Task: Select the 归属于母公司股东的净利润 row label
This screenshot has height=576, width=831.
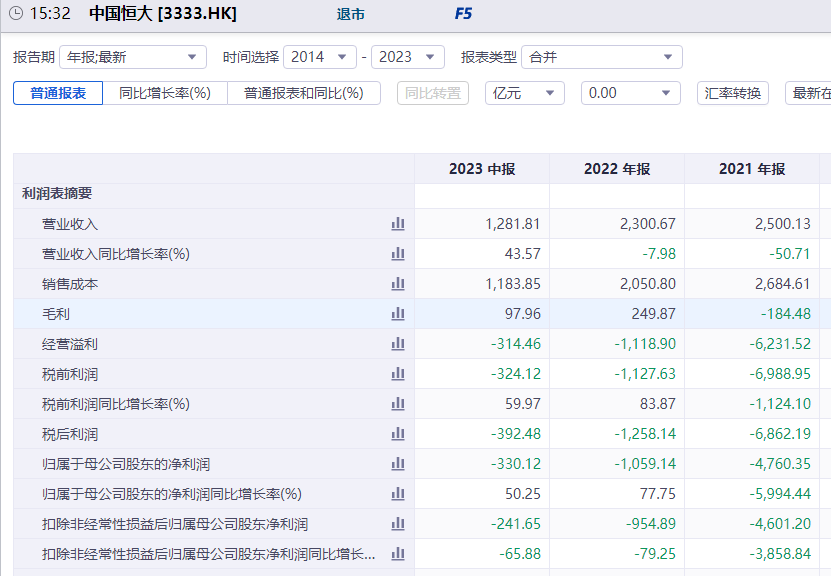Action: pos(126,464)
